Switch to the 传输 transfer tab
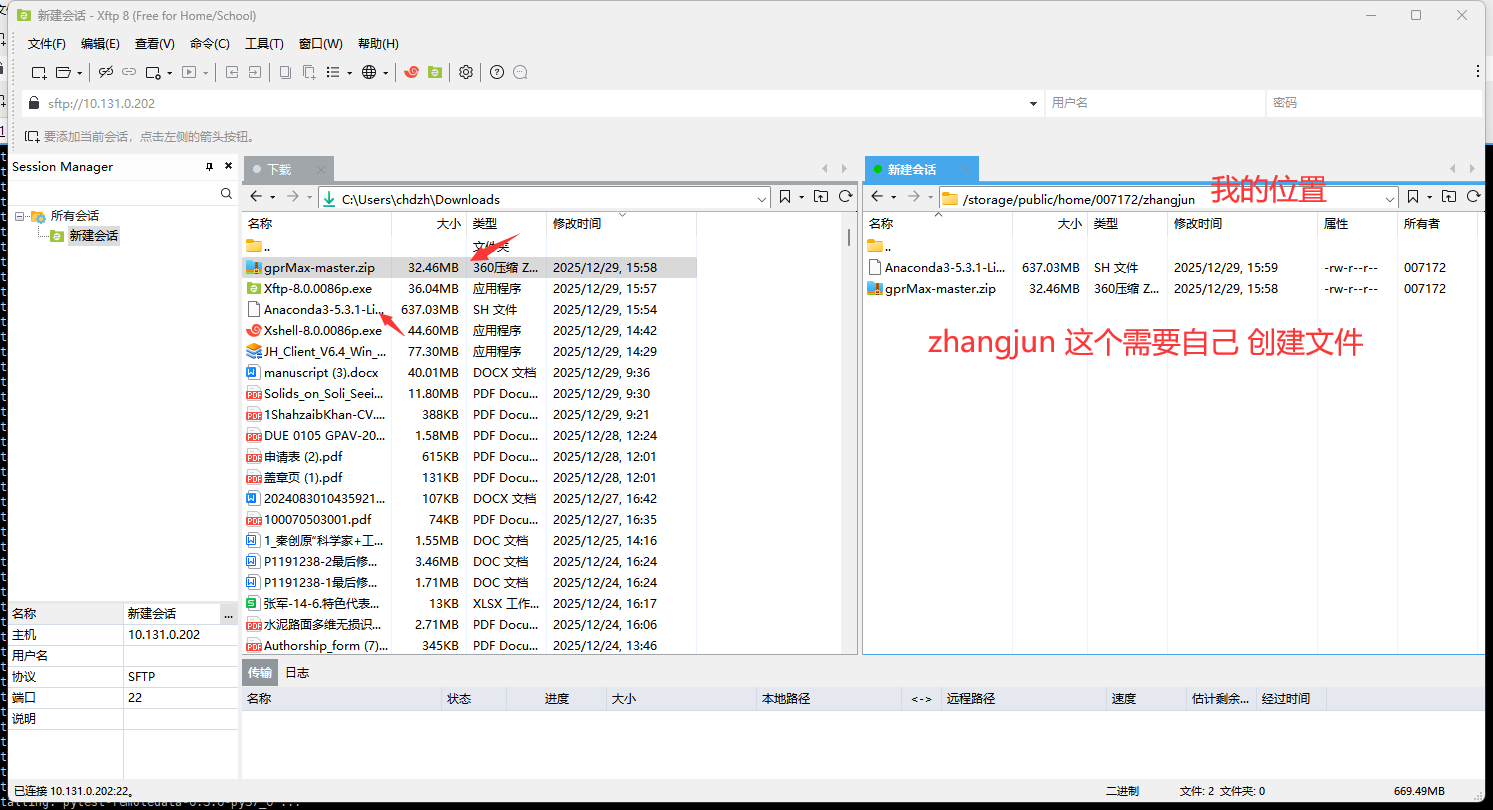The height and width of the screenshot is (810, 1493). [x=259, y=673]
